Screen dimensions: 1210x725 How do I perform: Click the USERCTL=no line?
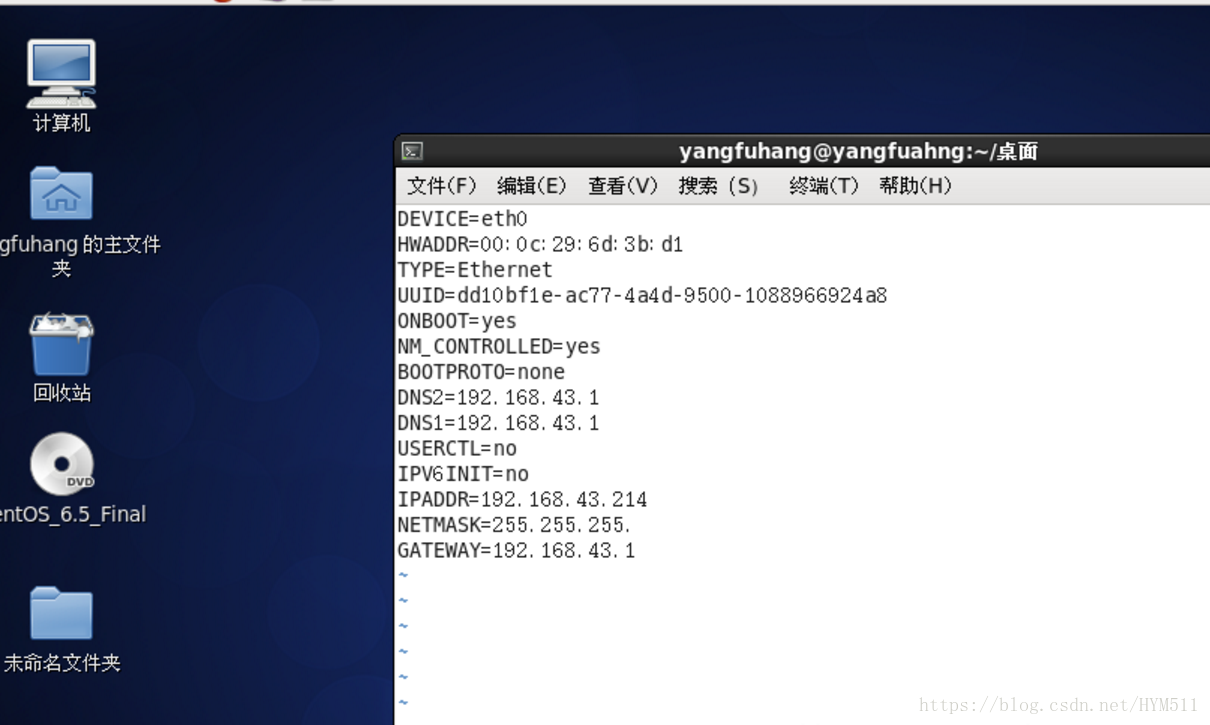coord(457,448)
